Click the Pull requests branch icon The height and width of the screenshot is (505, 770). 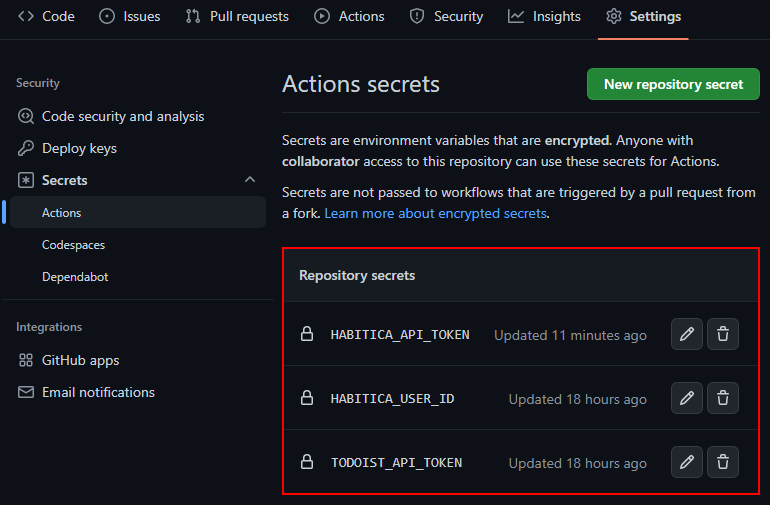pos(193,16)
